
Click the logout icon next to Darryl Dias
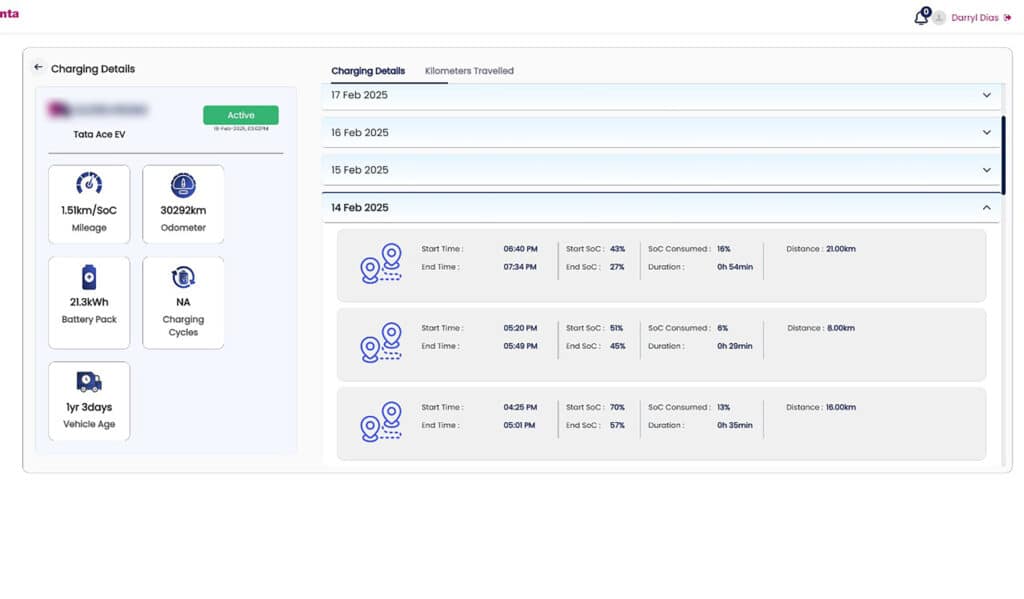pos(1007,17)
